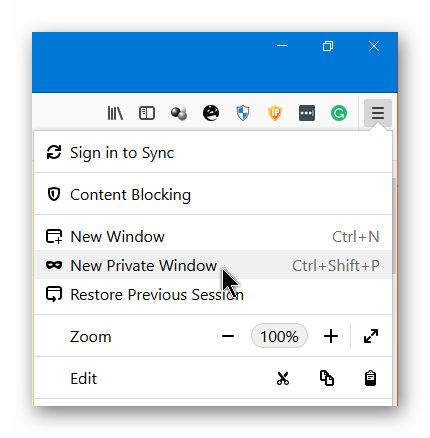Open the orange IP shield extension
Screen dimensions: 430x438
pyautogui.click(x=275, y=113)
